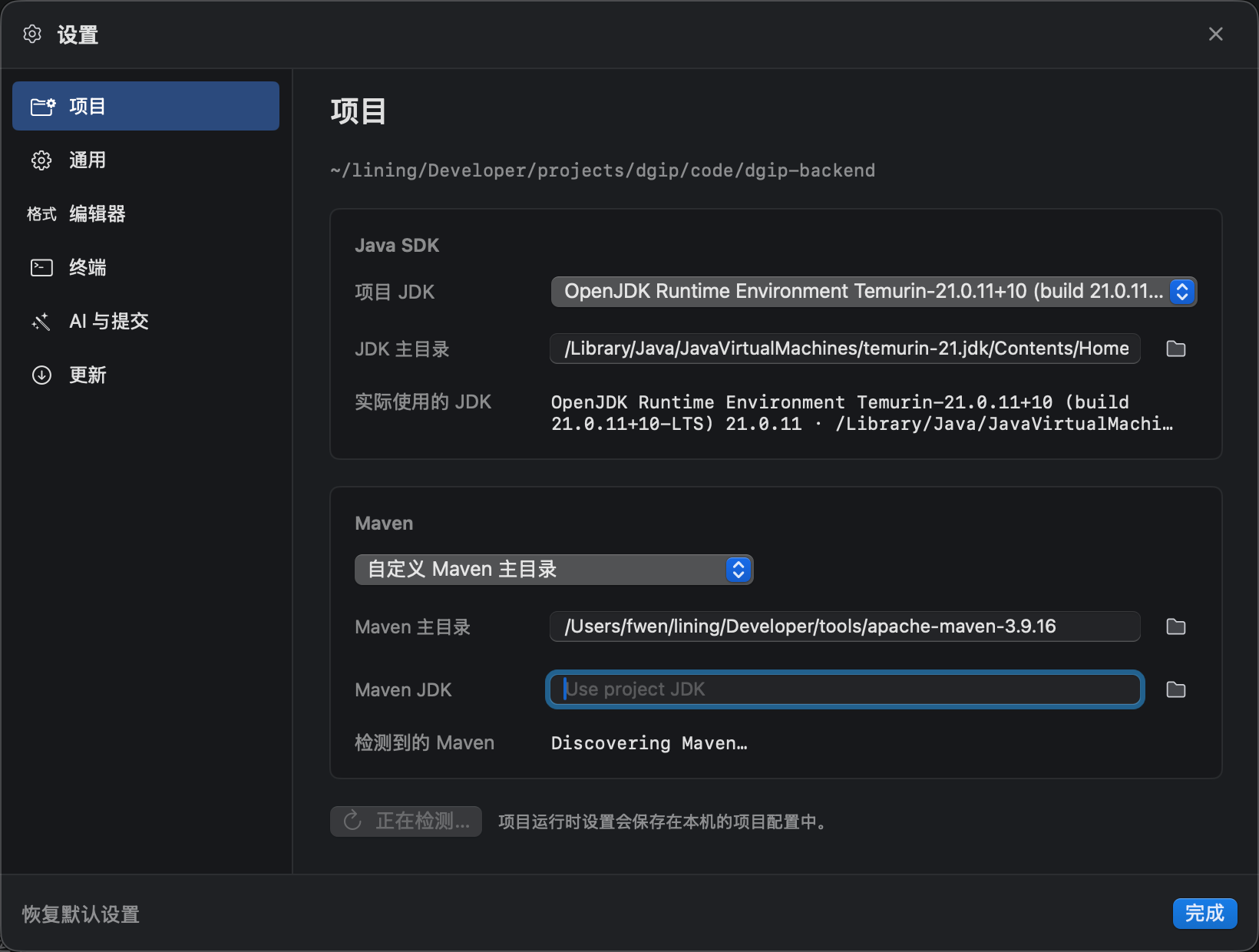Click the 设置 dialog title
Screen dimensions: 1259x952
point(78,35)
